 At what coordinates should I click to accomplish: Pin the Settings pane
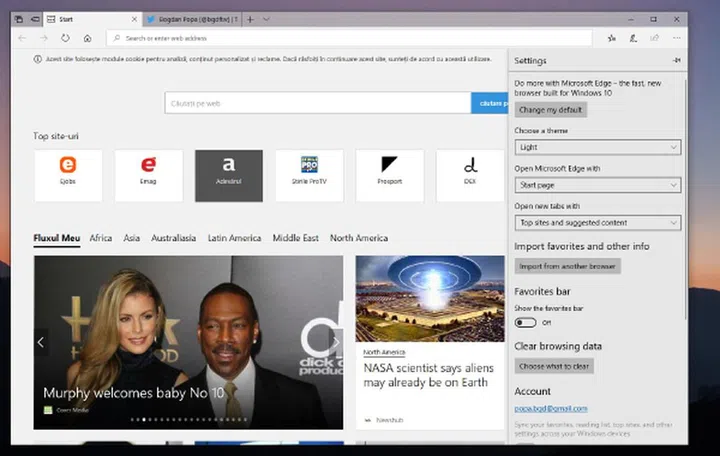[677, 61]
